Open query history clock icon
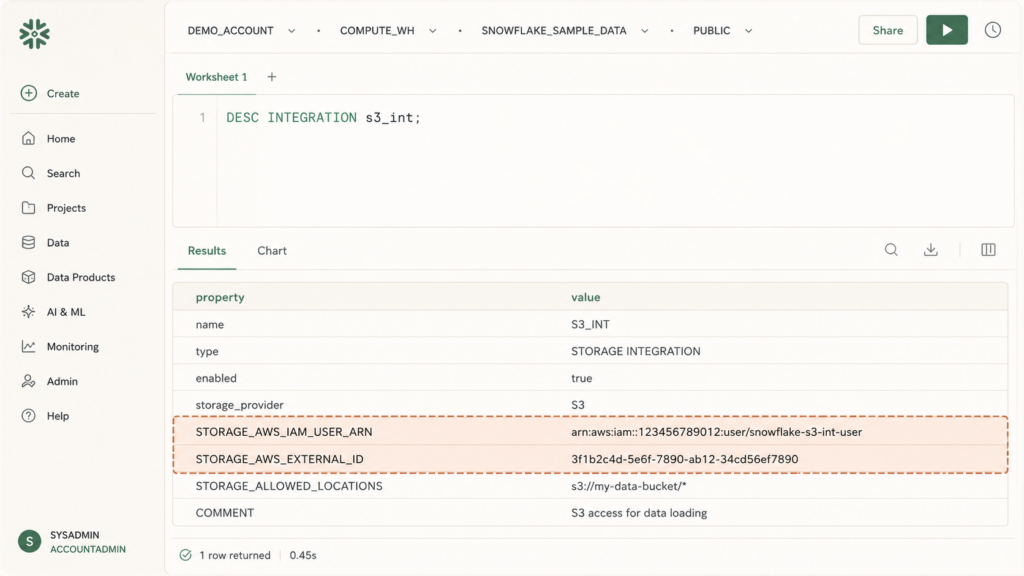Image resolution: width=1024 pixels, height=576 pixels. 993,30
